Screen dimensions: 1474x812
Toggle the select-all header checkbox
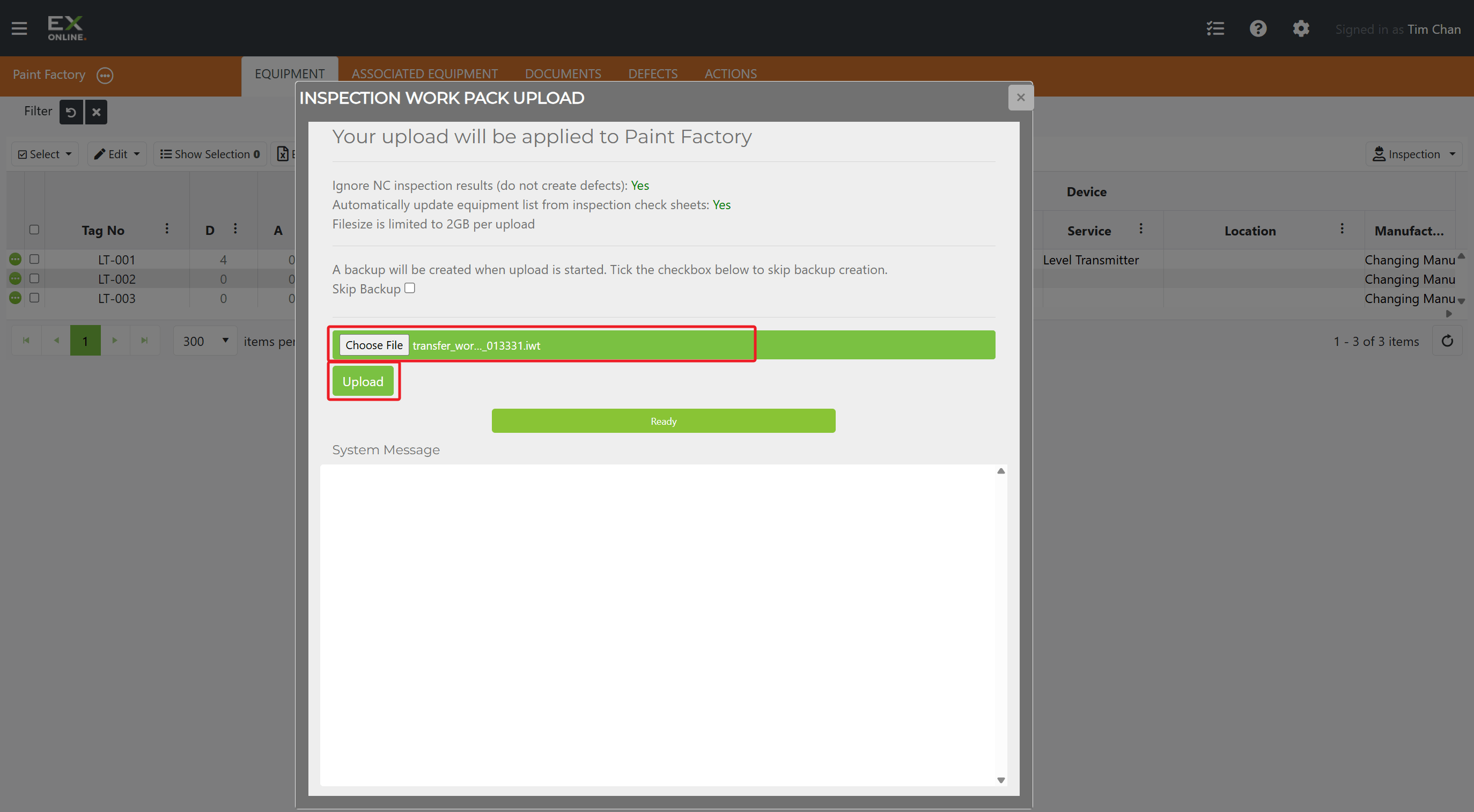tap(34, 230)
